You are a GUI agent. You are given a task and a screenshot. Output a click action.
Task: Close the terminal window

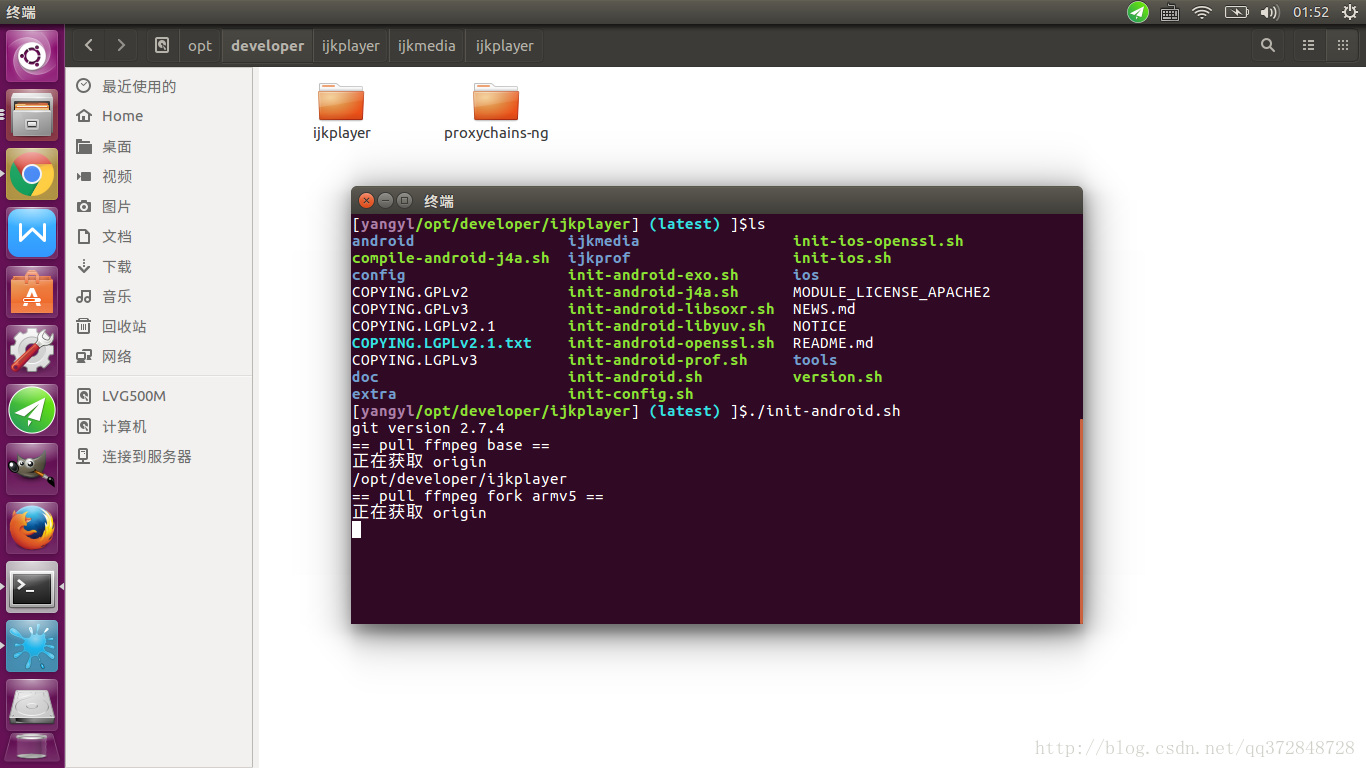tap(367, 200)
